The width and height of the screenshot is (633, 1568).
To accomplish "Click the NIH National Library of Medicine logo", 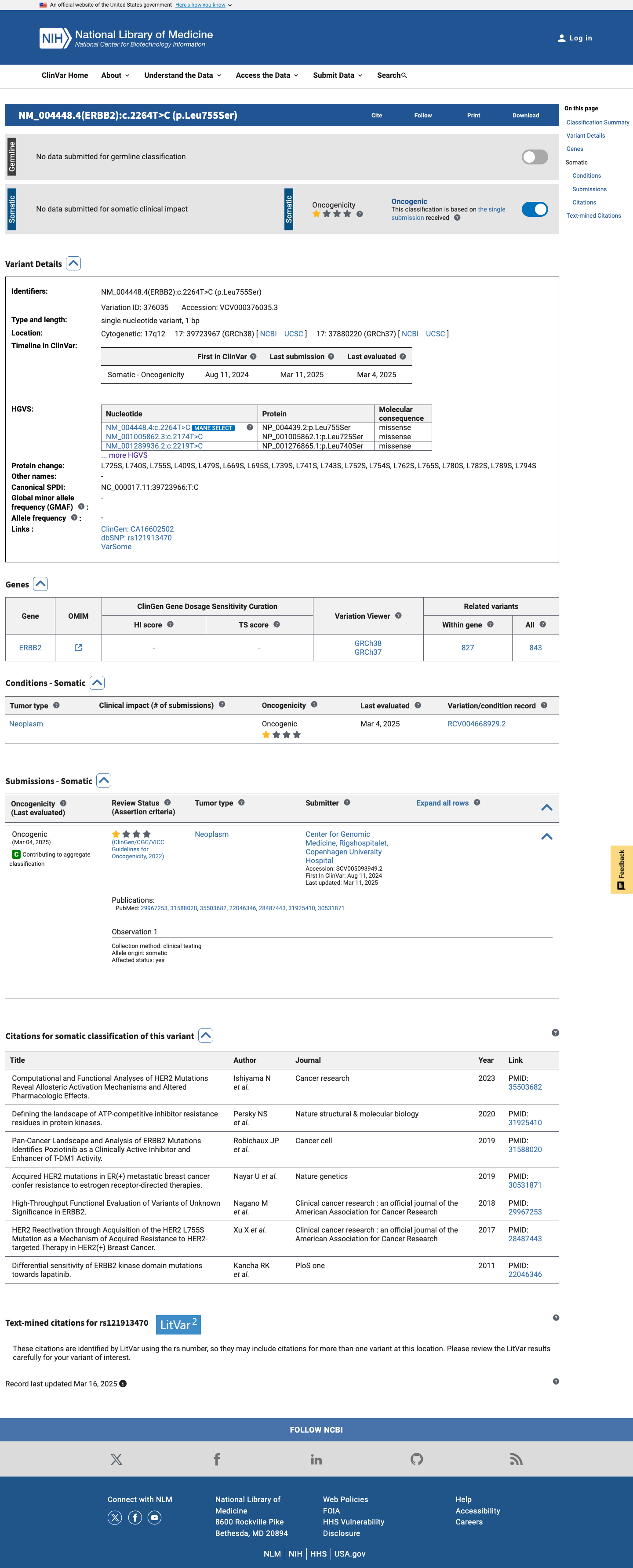I will click(x=126, y=38).
